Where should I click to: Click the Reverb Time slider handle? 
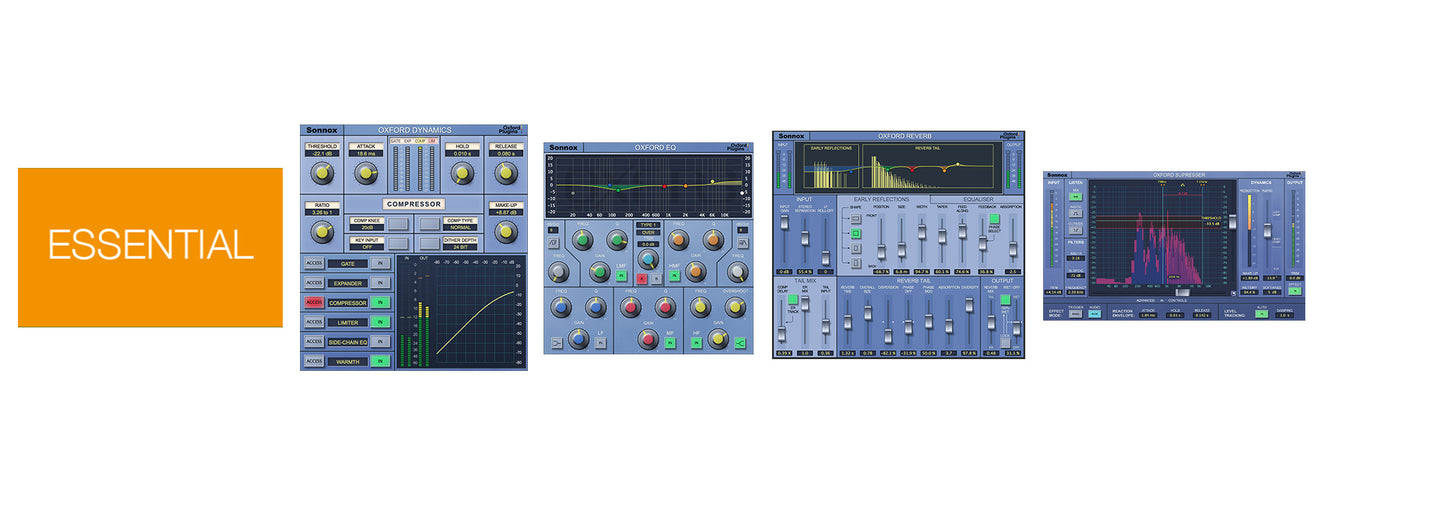[847, 322]
